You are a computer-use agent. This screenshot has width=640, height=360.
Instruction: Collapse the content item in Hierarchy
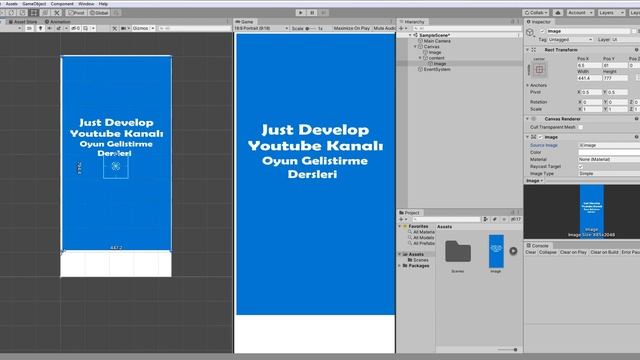[x=420, y=58]
